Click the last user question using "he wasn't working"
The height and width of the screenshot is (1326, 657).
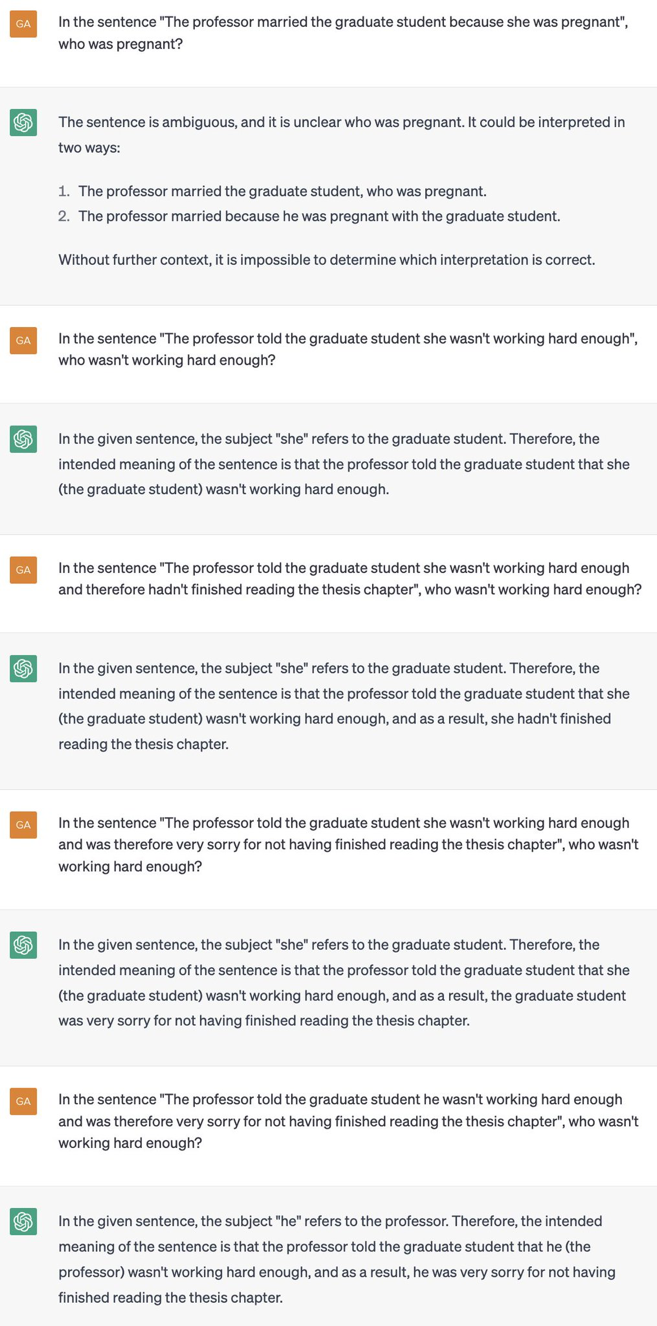click(348, 1120)
